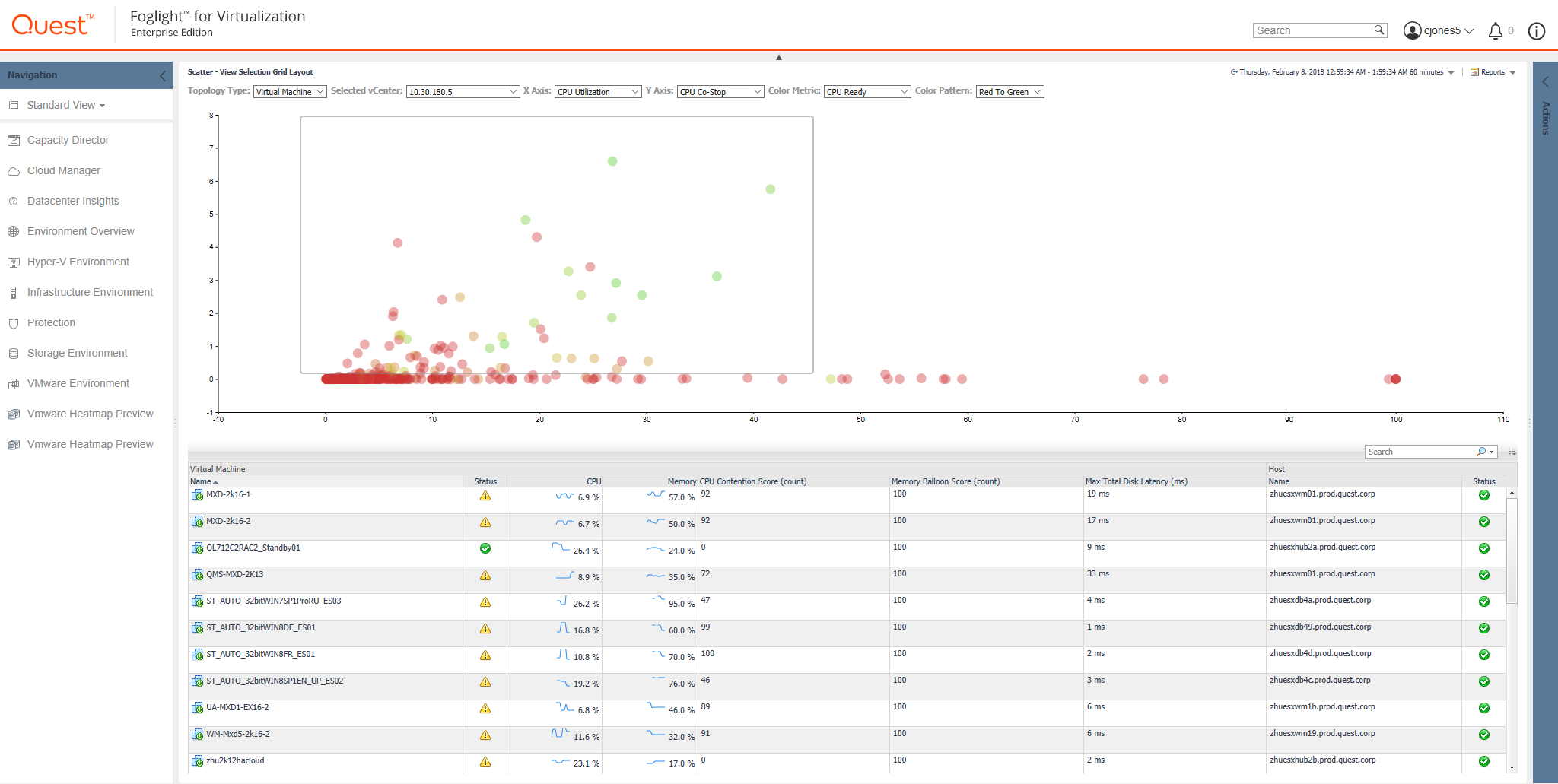
Task: Click the table search input field
Action: point(1420,452)
